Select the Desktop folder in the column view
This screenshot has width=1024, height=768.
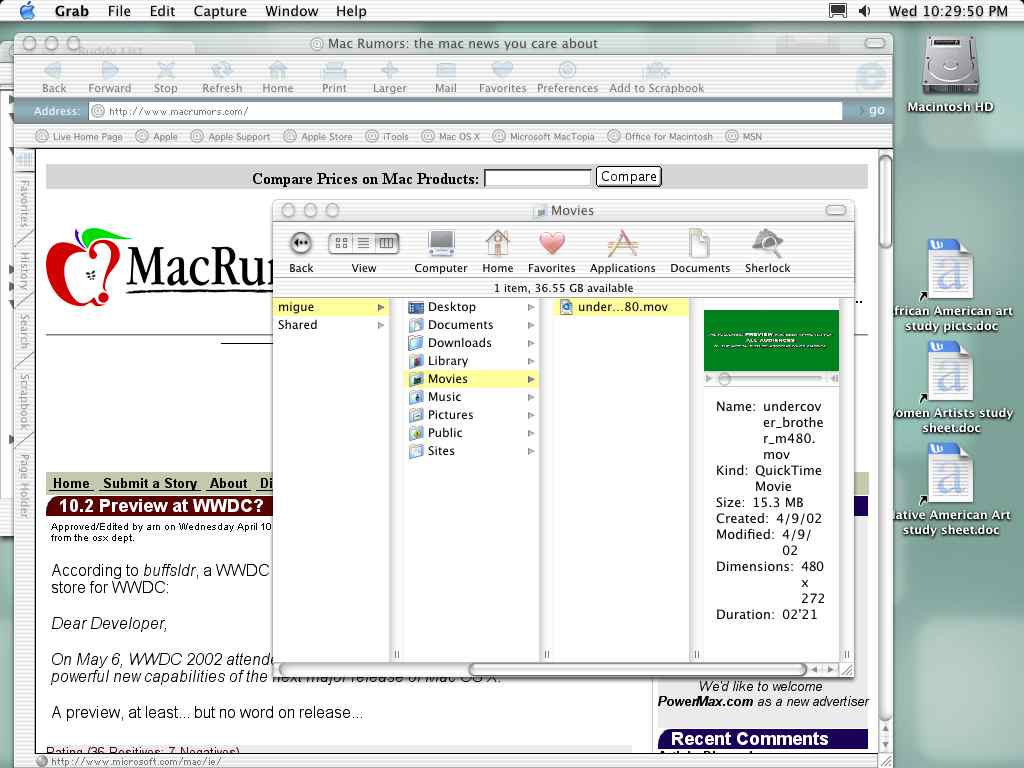tap(471, 307)
